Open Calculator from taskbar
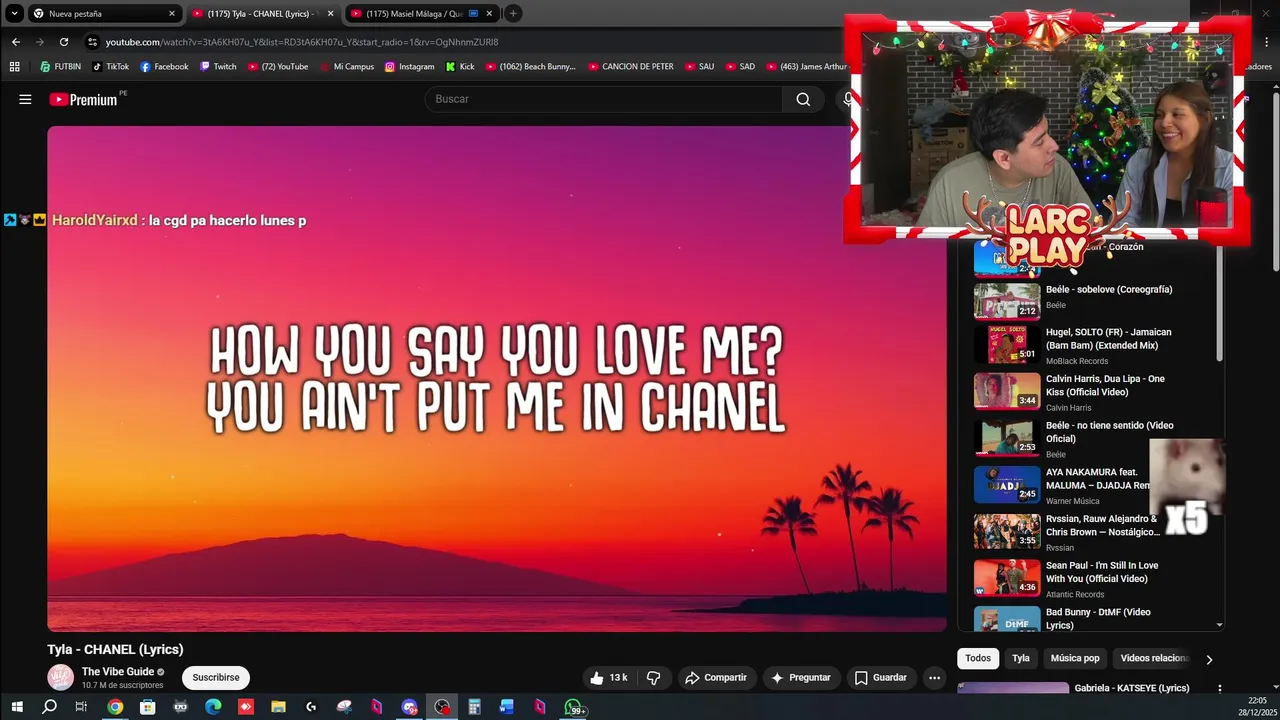Screen dimensions: 1280x720 474,707
